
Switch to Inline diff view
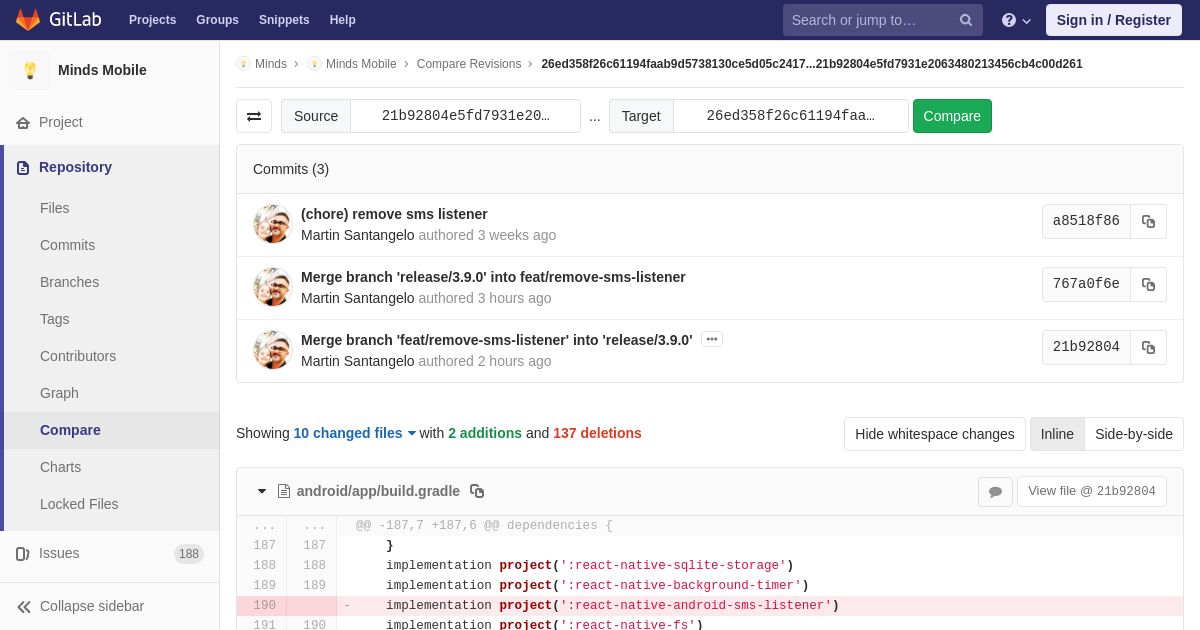pyautogui.click(x=1057, y=434)
